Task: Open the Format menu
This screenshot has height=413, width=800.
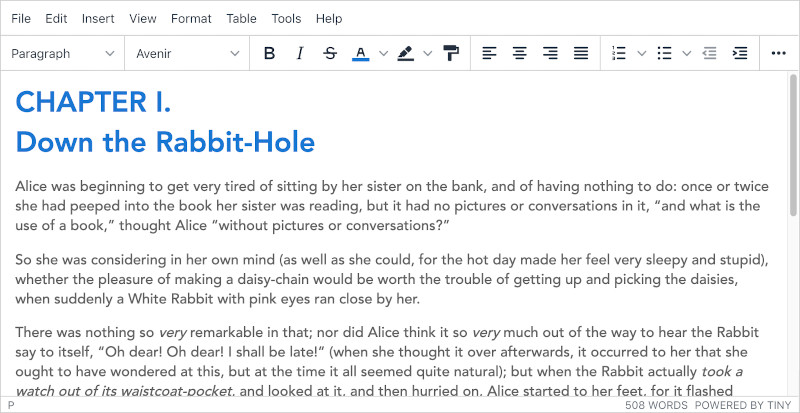Action: coord(191,19)
